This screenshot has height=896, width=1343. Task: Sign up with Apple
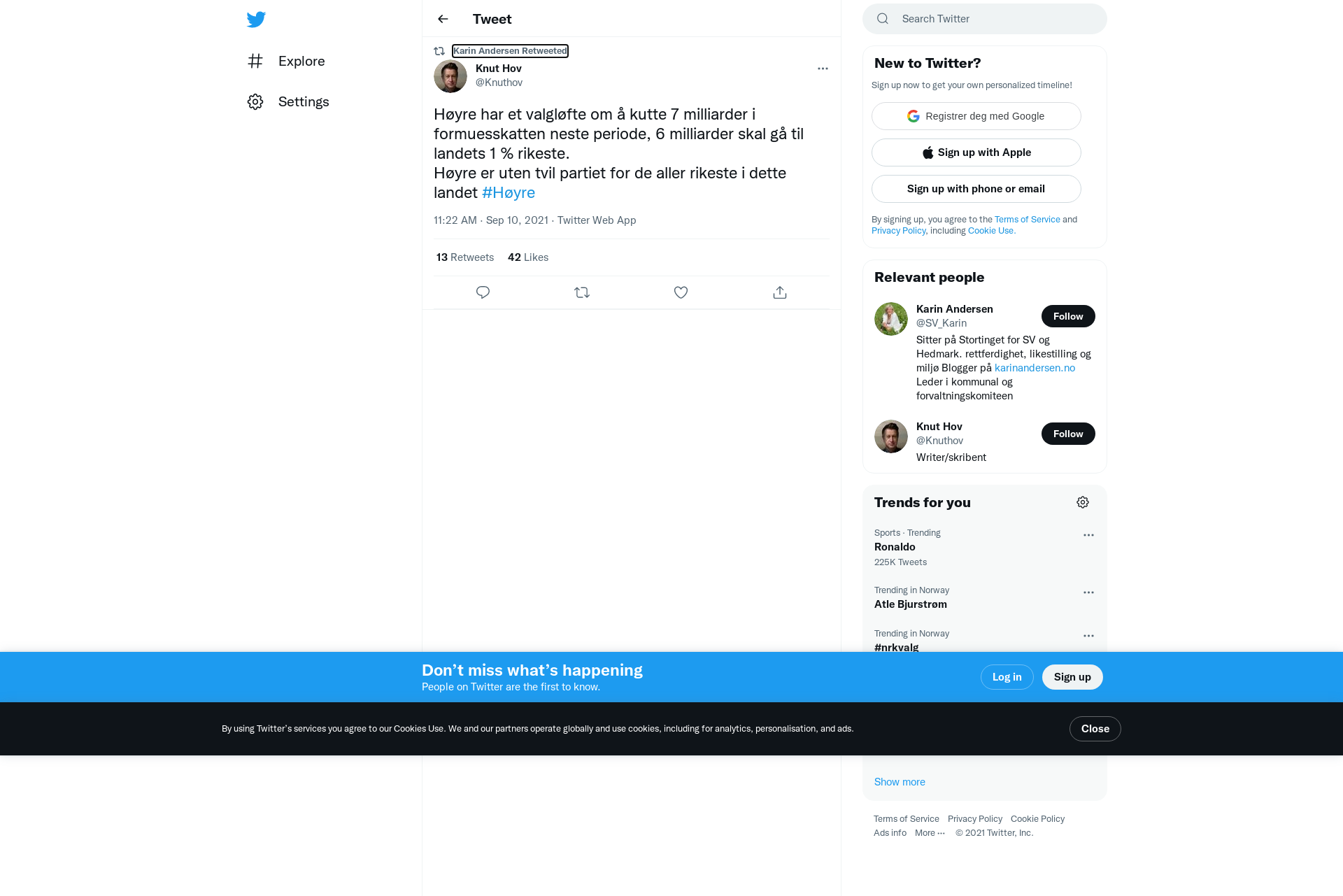(x=976, y=152)
